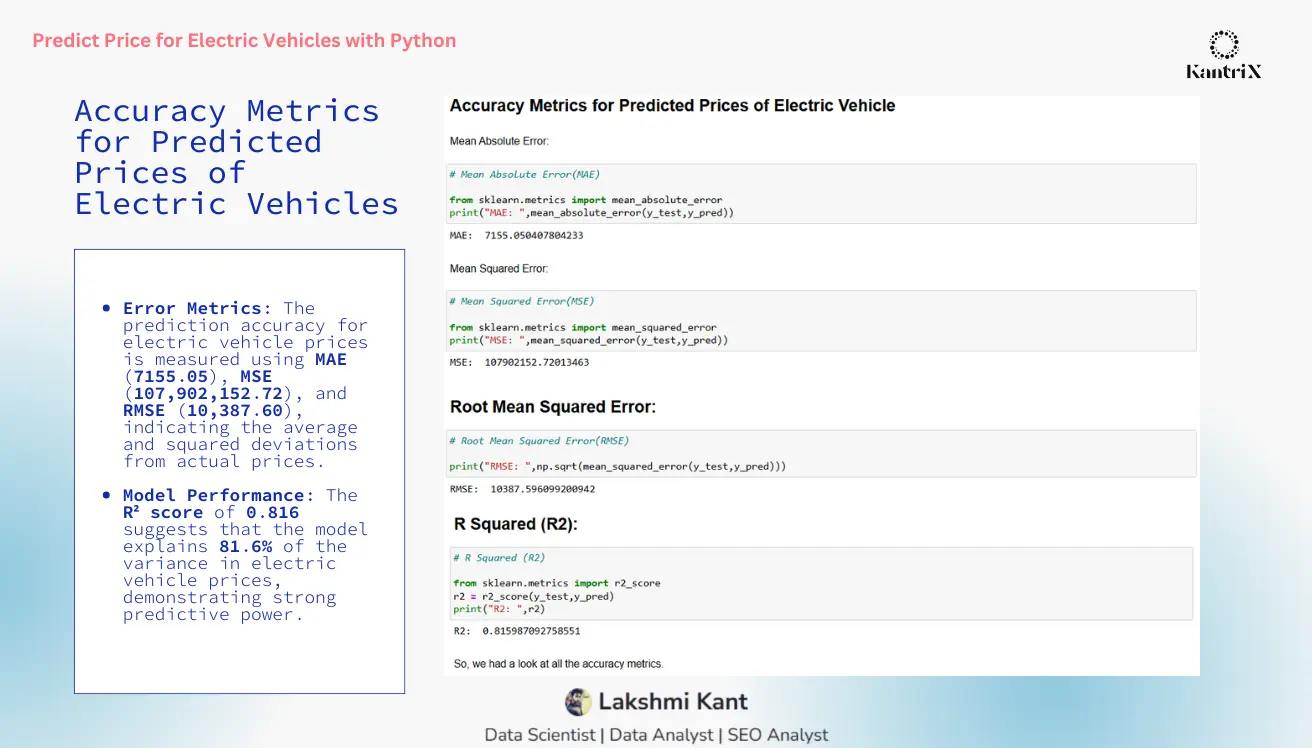
Task: Click the 'Root Mean Squared Error:' heading
Action: (553, 407)
